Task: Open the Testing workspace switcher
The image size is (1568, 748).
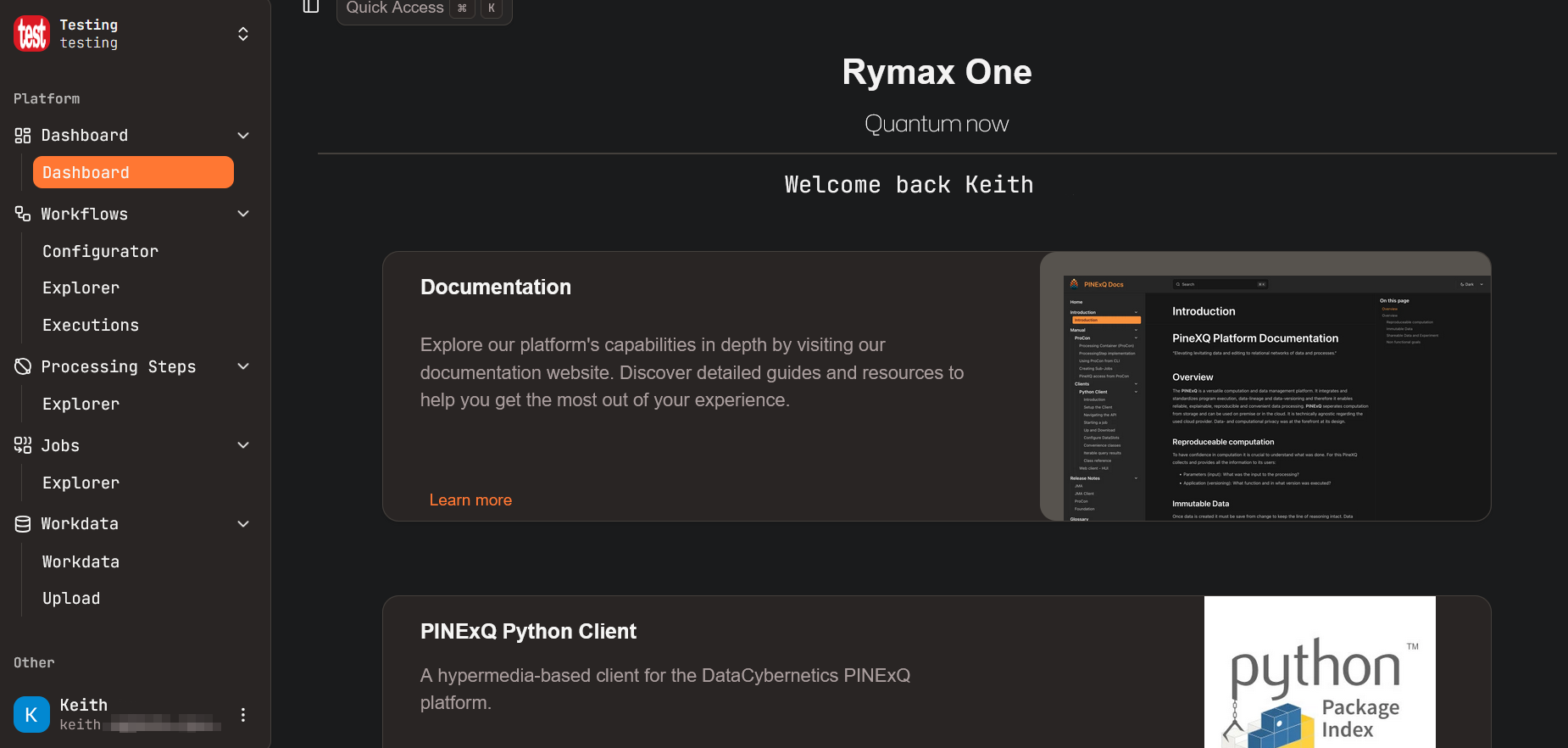Action: coord(243,34)
